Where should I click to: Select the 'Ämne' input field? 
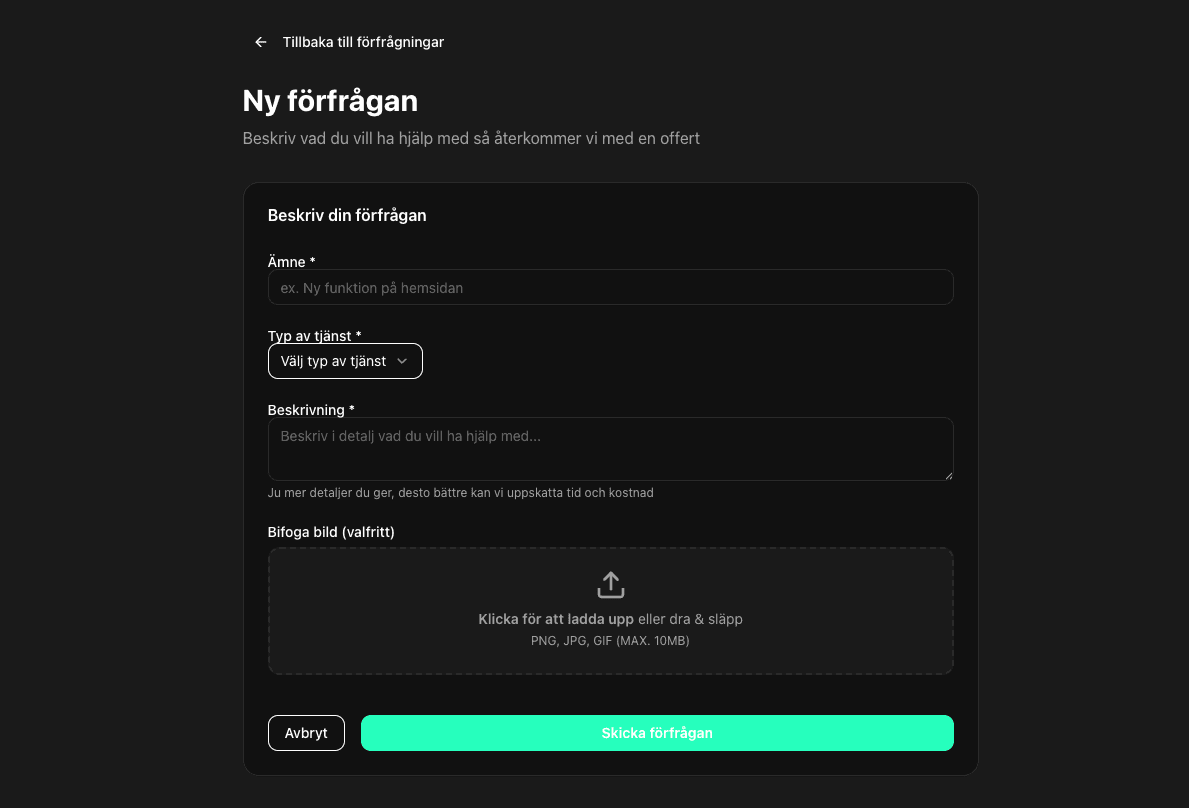[610, 287]
